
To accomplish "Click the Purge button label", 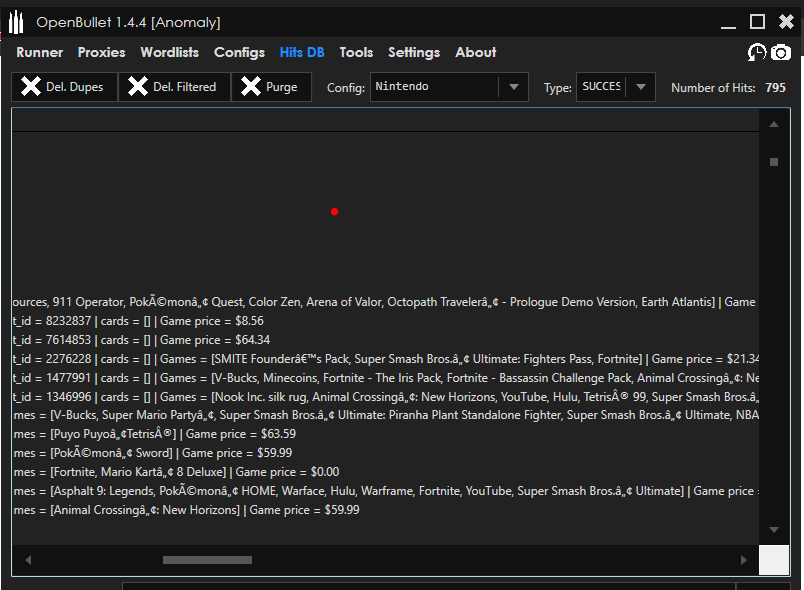I will coord(282,87).
